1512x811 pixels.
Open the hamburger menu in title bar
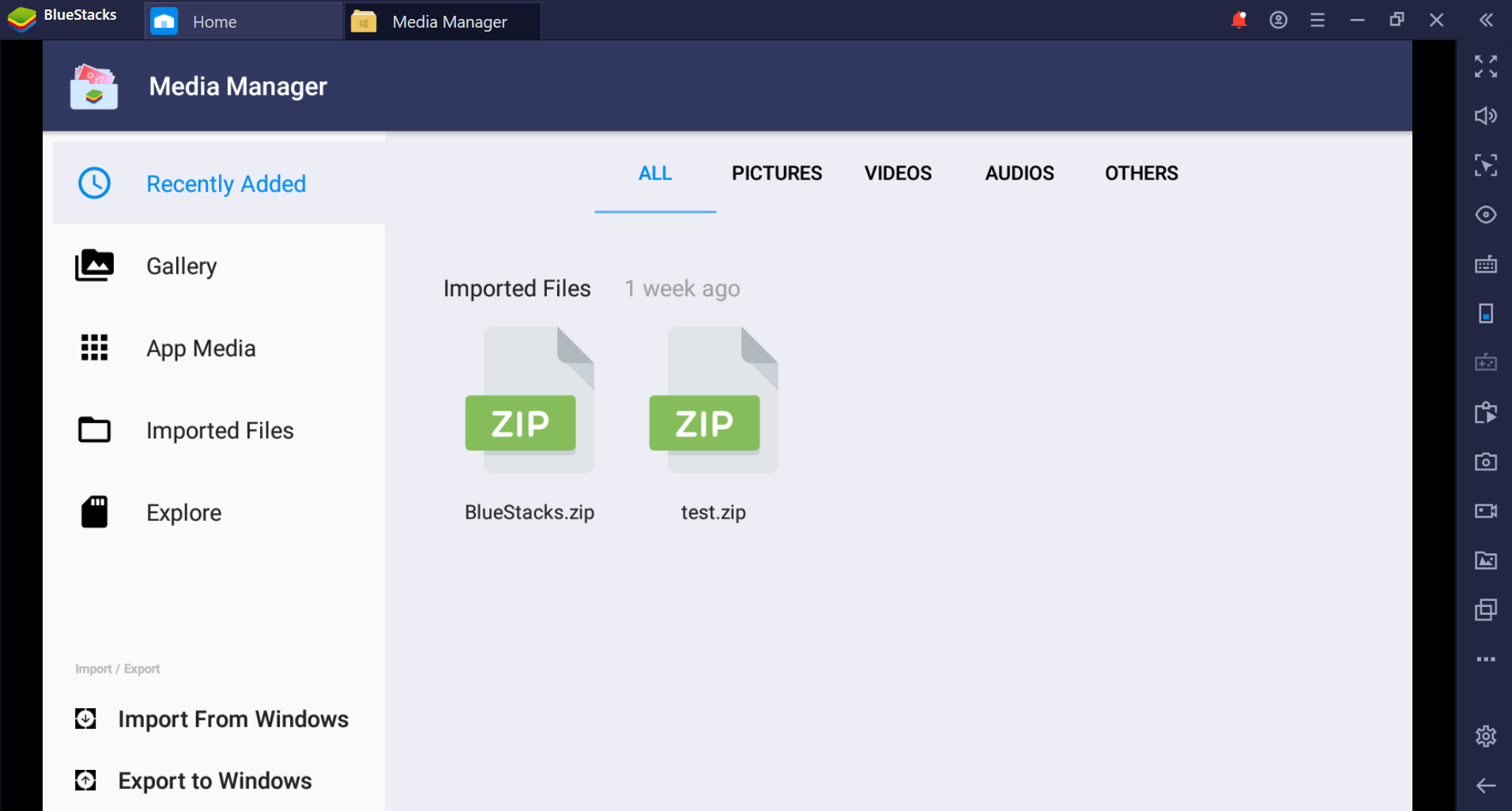(1318, 20)
